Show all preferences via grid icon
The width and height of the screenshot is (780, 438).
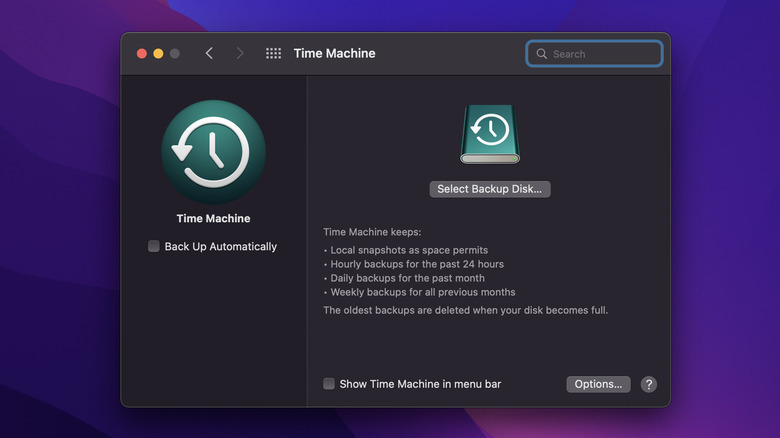(x=273, y=54)
